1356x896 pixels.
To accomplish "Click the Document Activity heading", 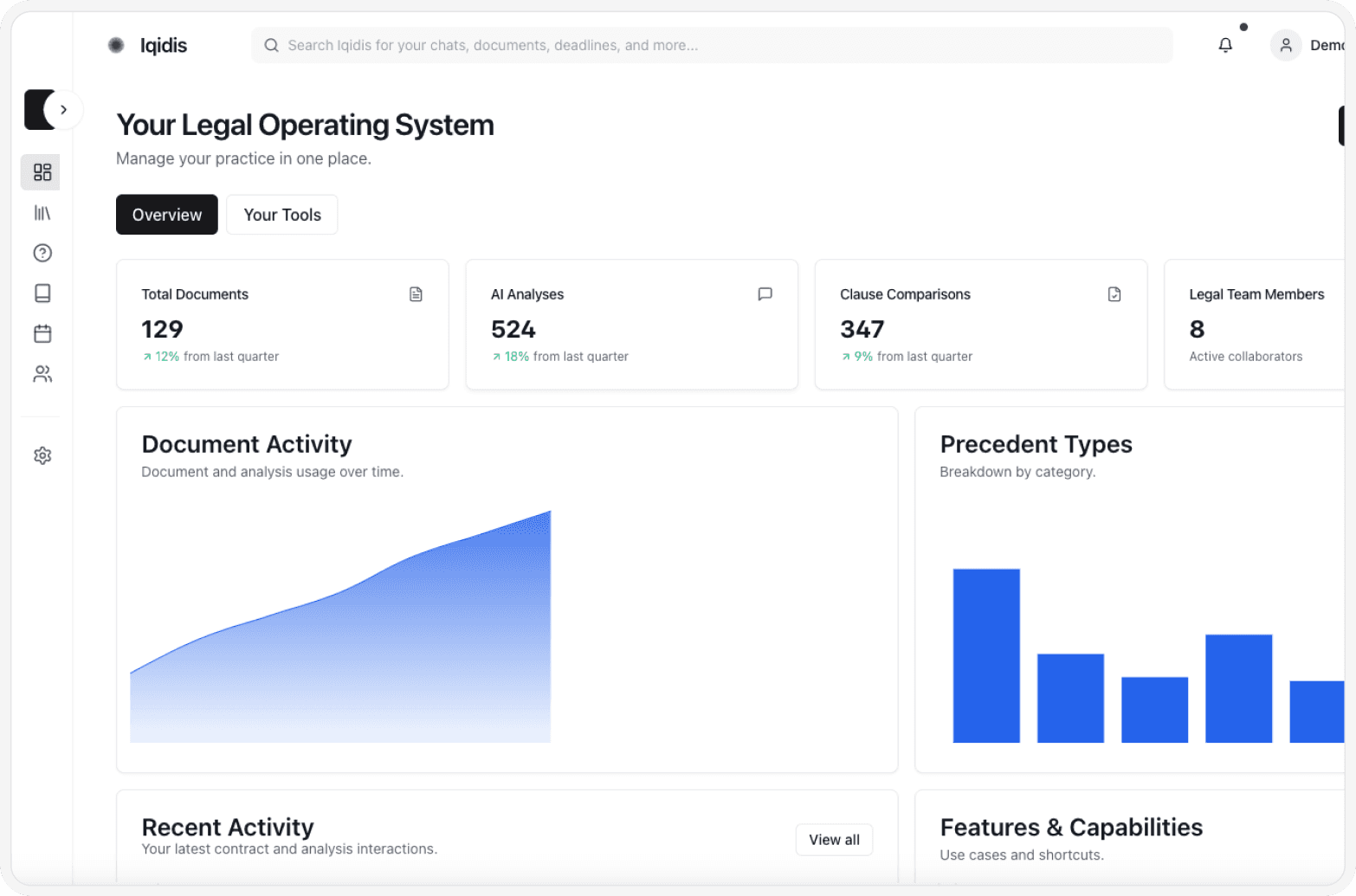I will pos(247,444).
